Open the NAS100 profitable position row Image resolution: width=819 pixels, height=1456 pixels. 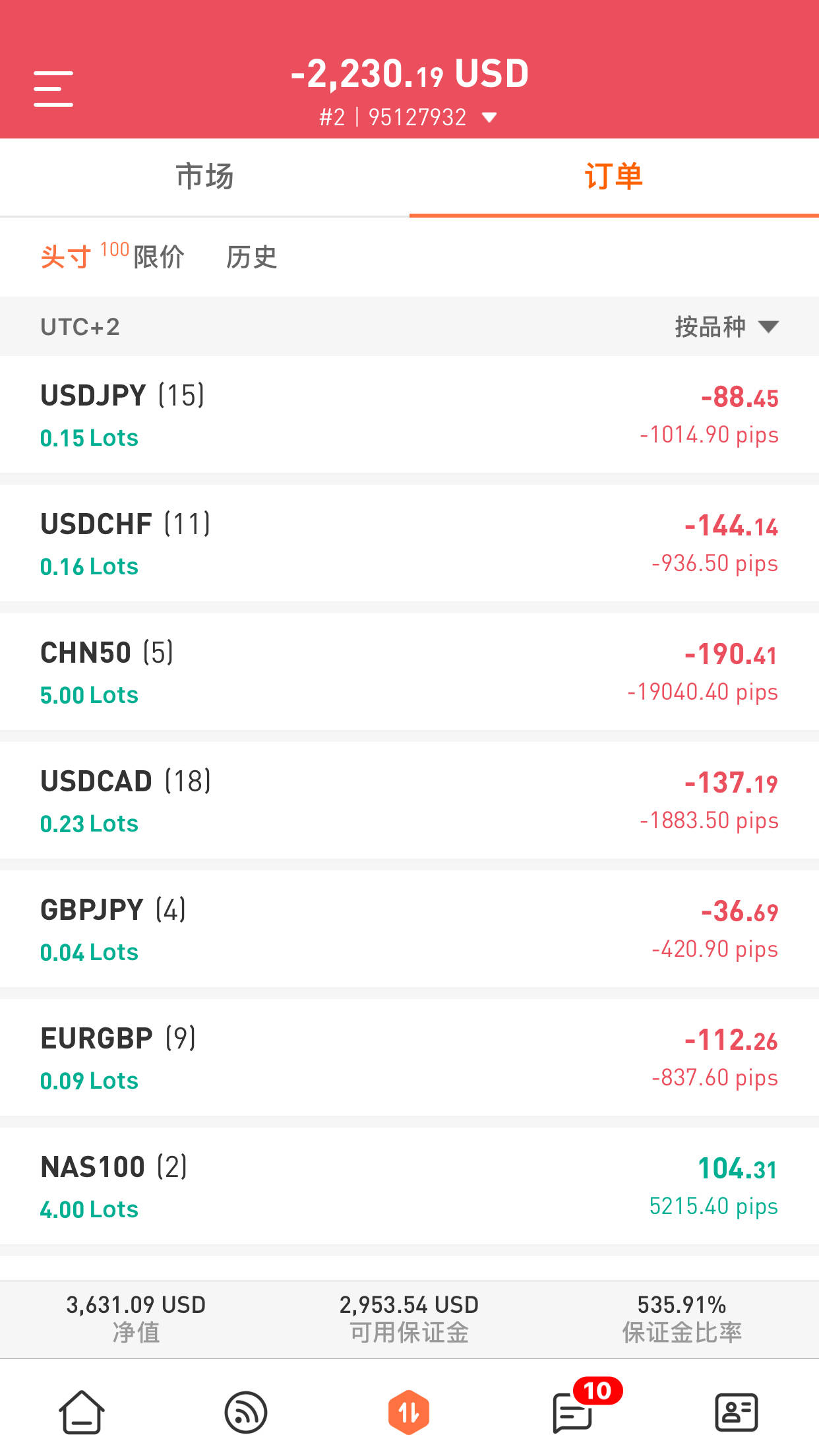pyautogui.click(x=409, y=1186)
